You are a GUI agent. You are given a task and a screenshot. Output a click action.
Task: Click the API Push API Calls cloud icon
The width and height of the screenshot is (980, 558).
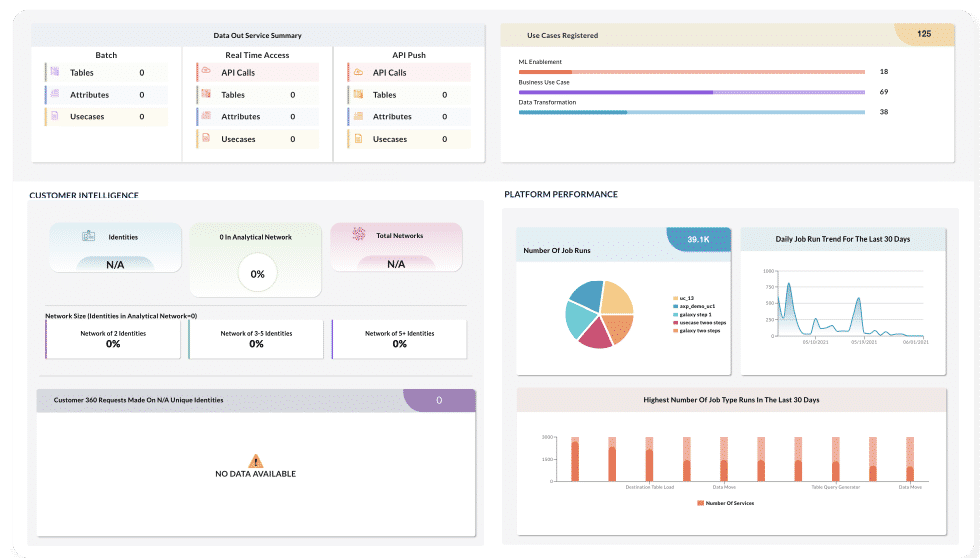point(357,72)
